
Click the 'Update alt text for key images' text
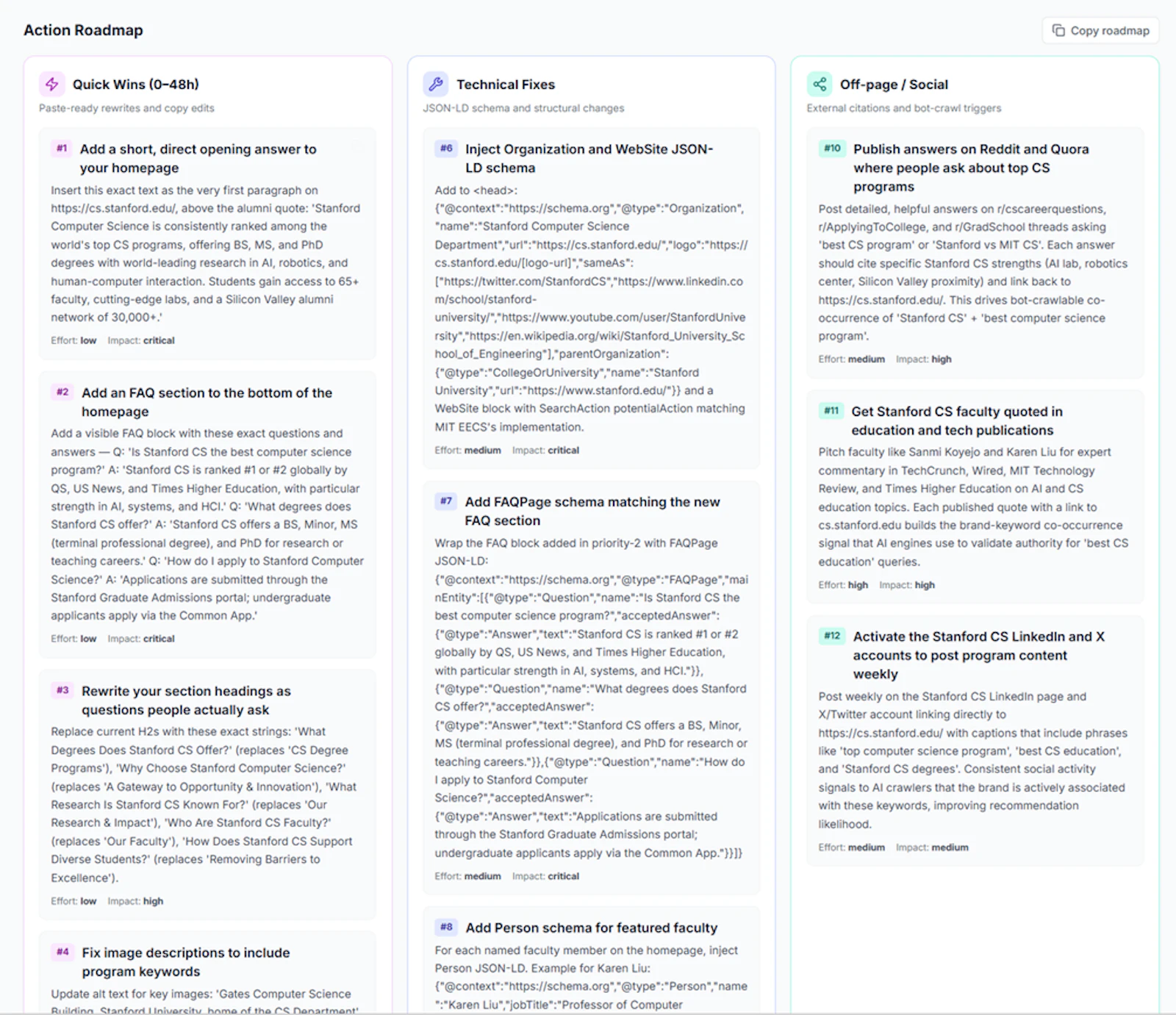[x=205, y=1002]
